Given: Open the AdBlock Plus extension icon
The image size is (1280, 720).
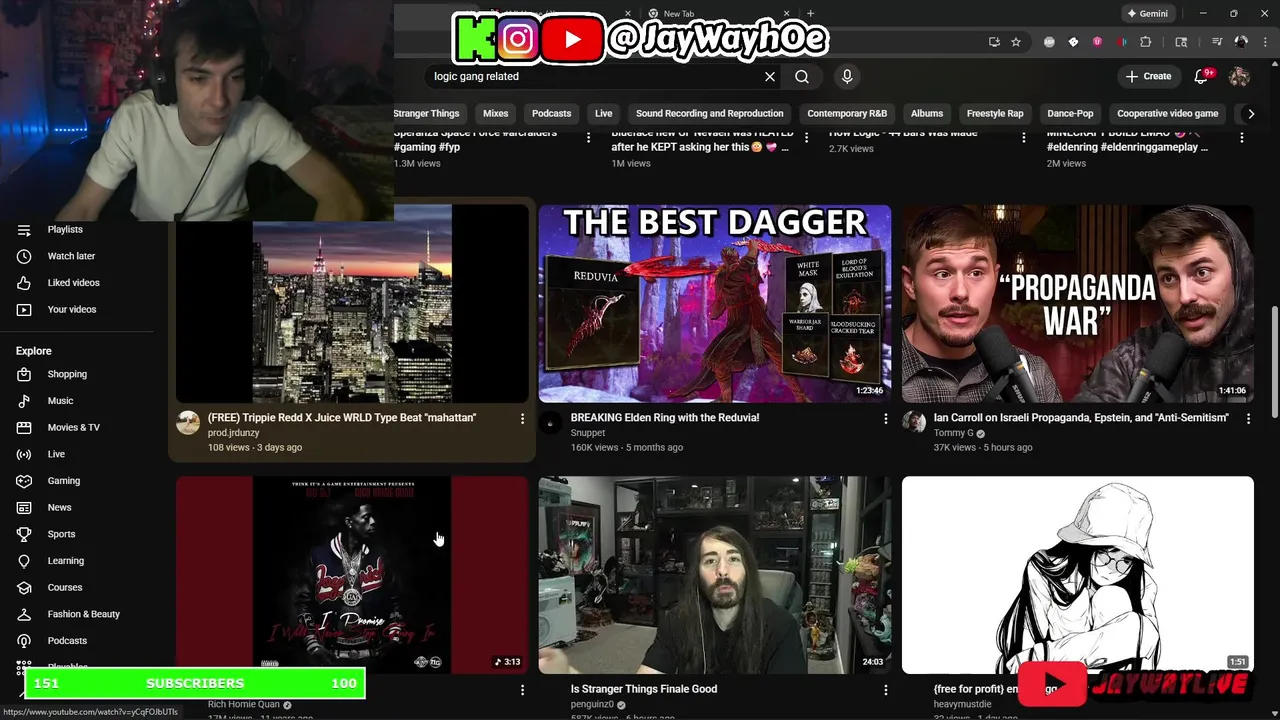Looking at the screenshot, I should tap(1049, 42).
